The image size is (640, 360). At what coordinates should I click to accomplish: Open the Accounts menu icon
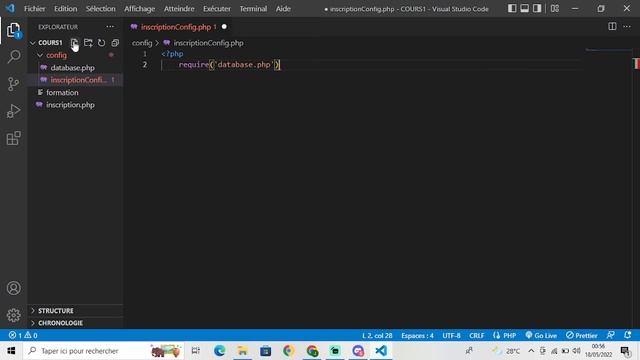[x=13, y=288]
